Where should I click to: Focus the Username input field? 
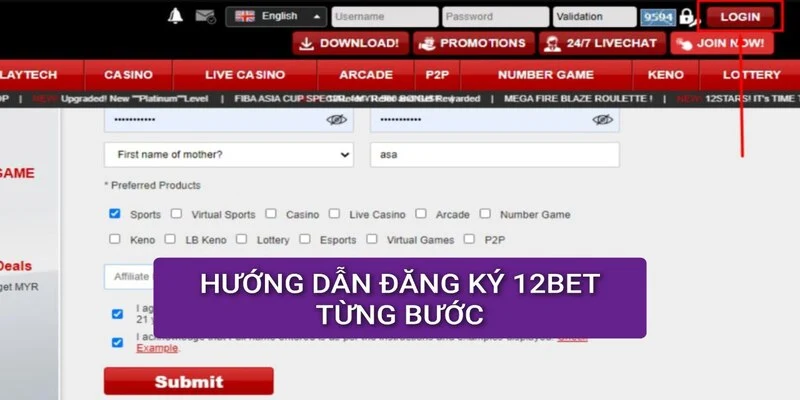click(x=385, y=17)
